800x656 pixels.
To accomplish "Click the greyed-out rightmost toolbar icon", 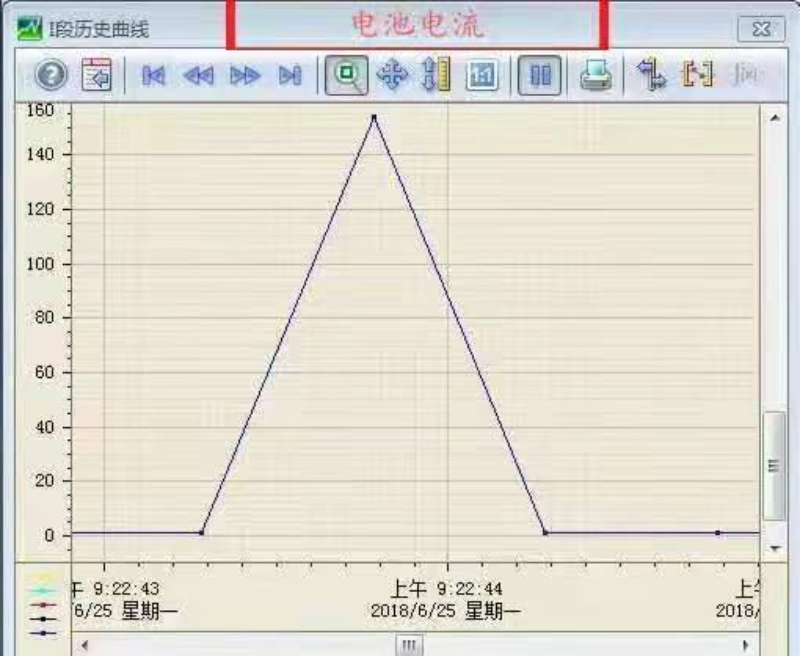I will [746, 75].
